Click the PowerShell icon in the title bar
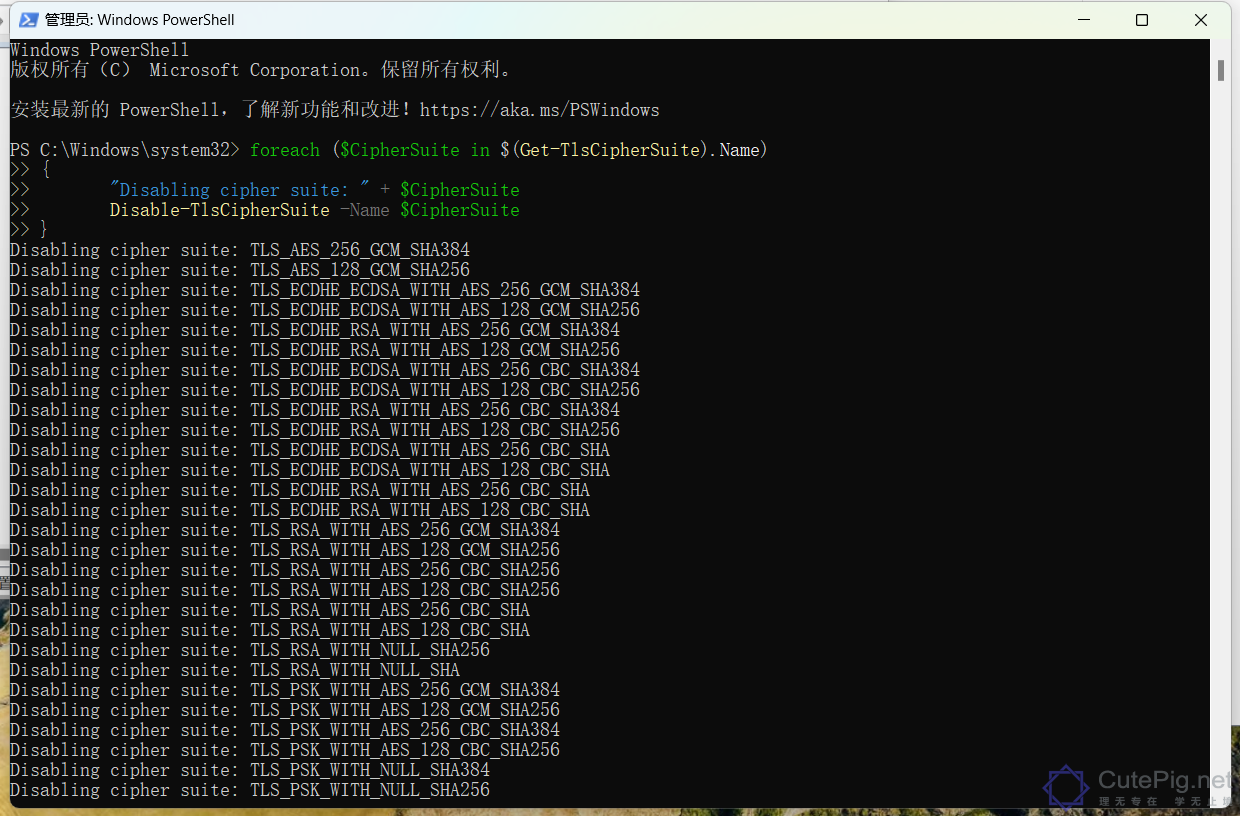 30,19
